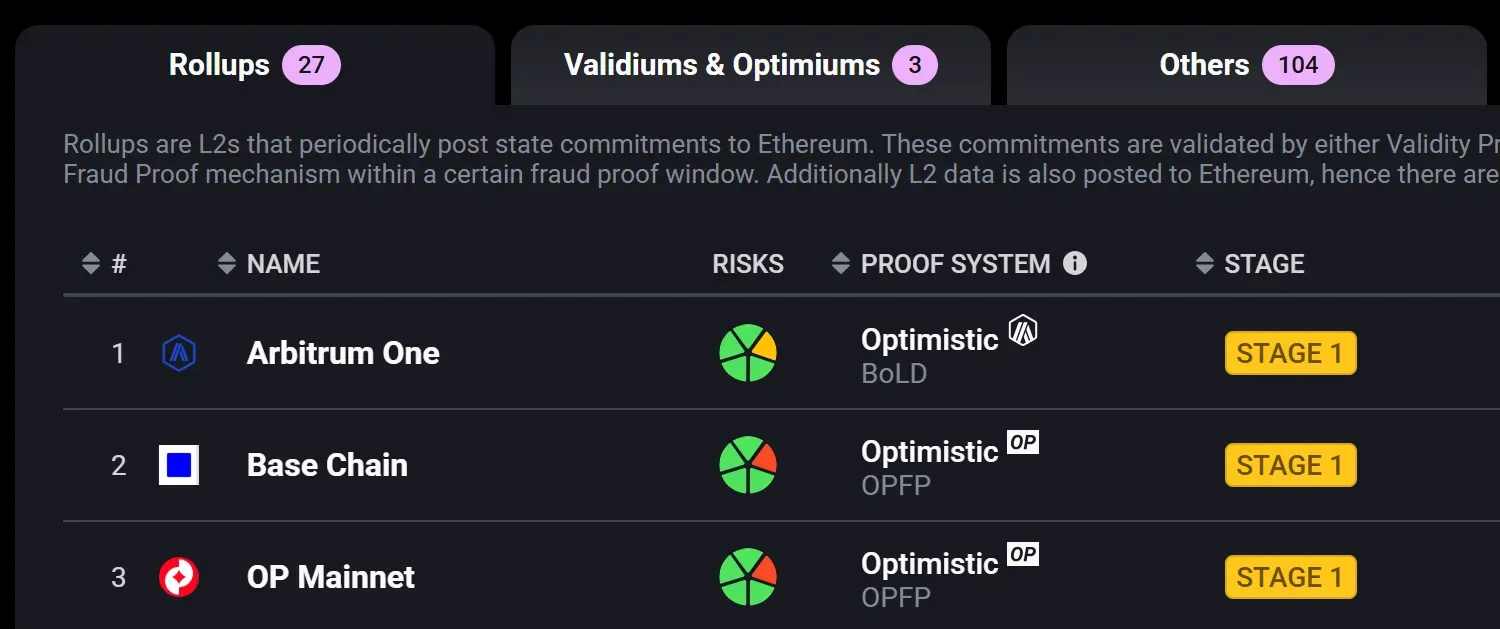
Task: Click the OP Mainnet risk pie chart
Action: coord(748,577)
